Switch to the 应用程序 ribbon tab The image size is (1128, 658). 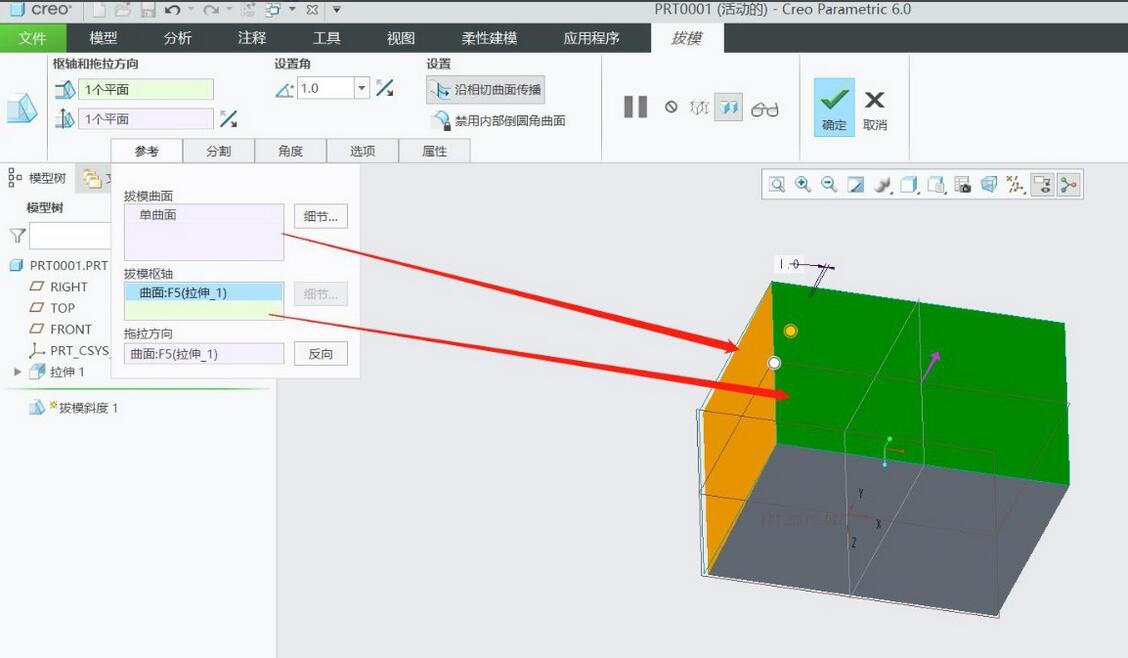coord(591,38)
